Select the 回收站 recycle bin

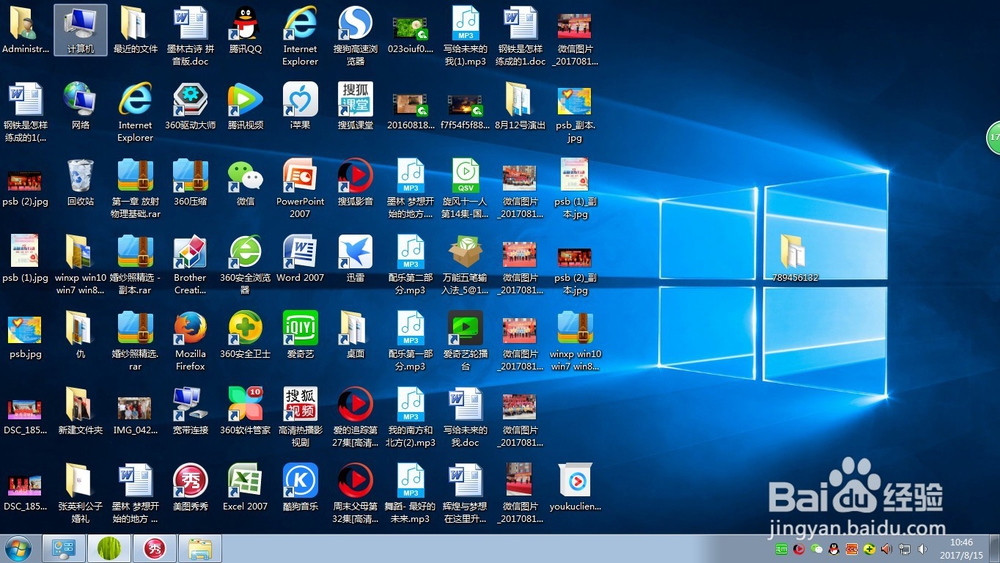[80, 182]
